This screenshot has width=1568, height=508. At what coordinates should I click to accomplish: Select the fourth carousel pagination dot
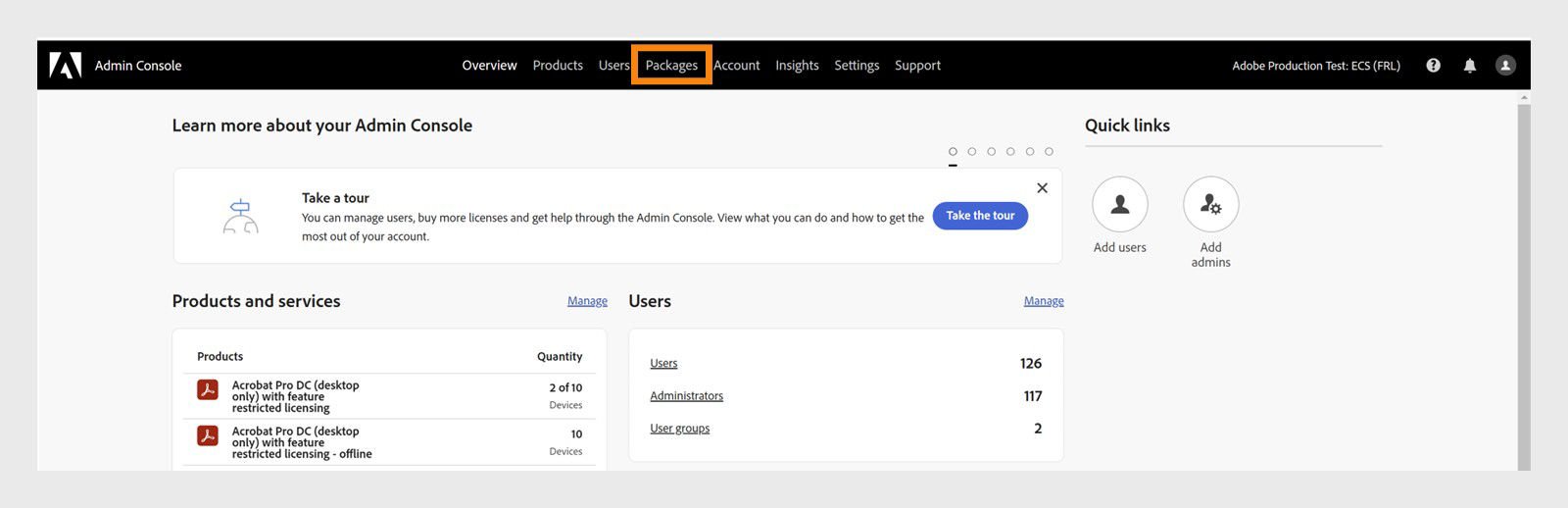[1010, 151]
